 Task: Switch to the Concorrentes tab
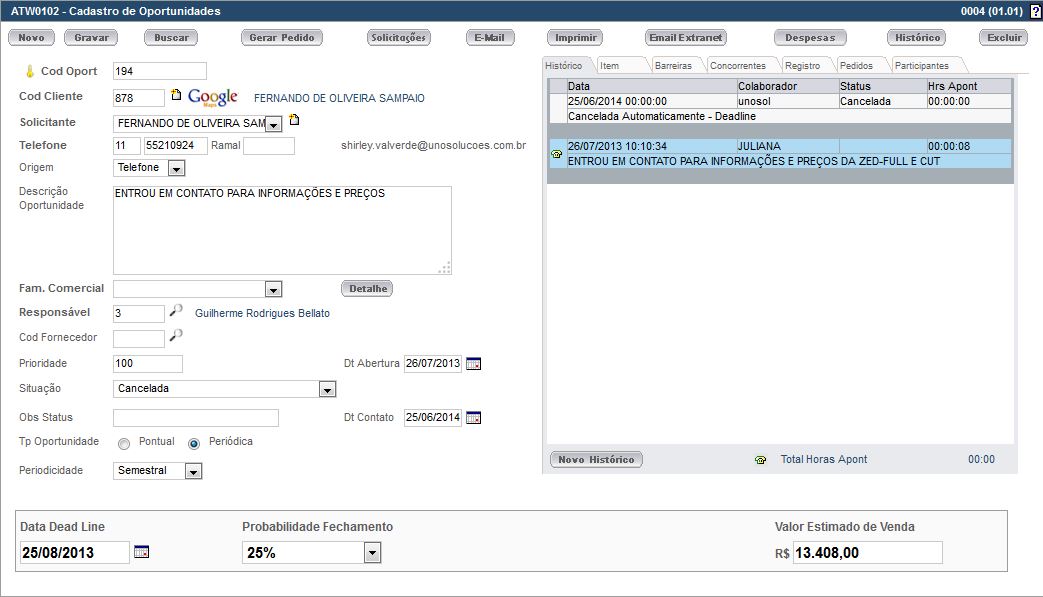pos(737,66)
